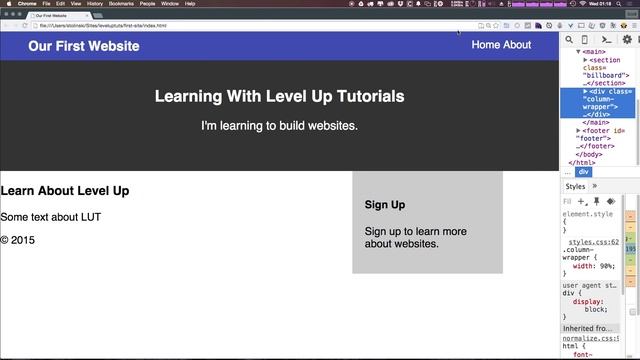Show the DevTools console drawer icon
The height and width of the screenshot is (360, 640).
coord(607,40)
